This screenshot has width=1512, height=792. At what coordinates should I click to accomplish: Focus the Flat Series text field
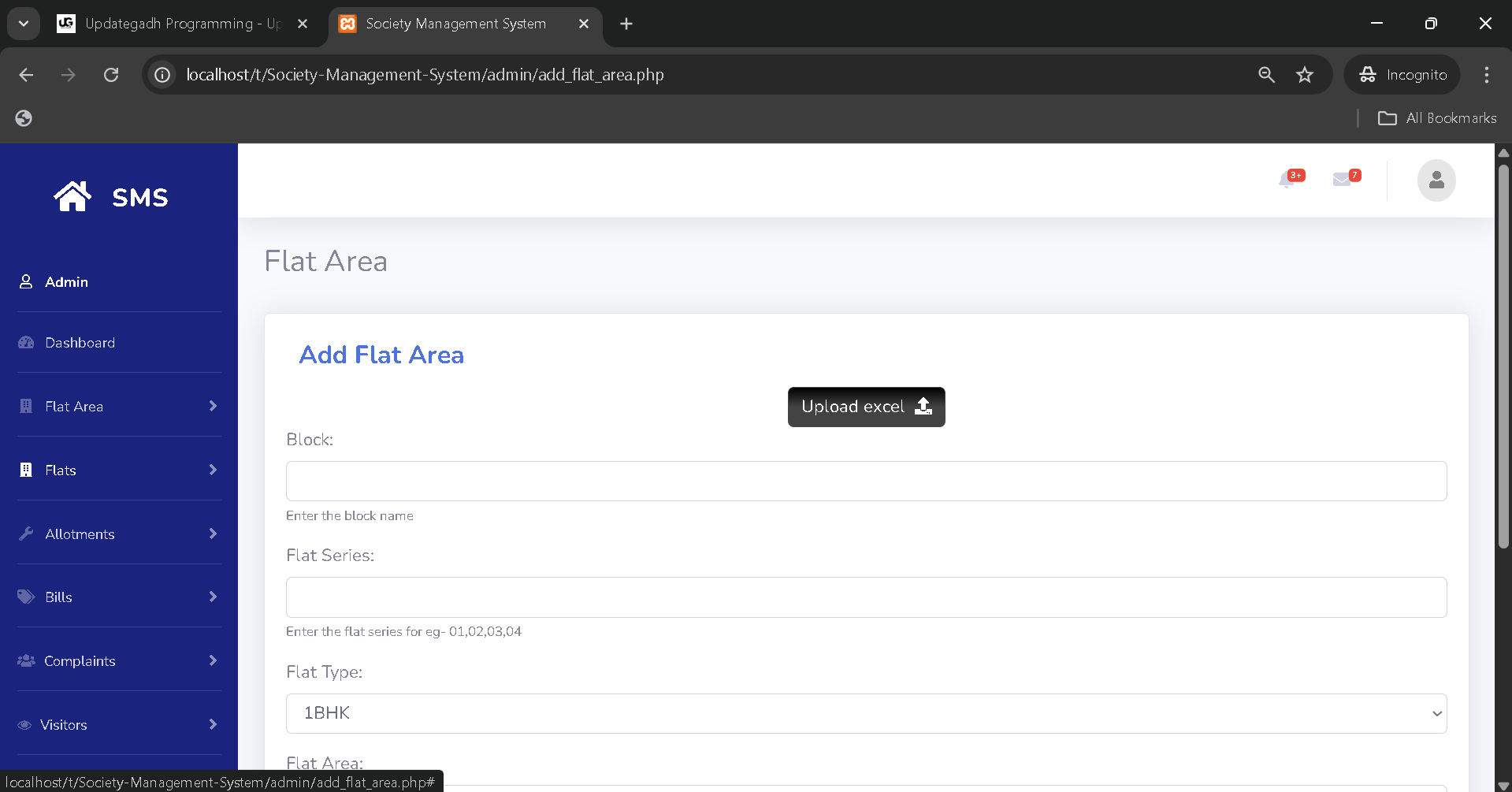point(865,597)
